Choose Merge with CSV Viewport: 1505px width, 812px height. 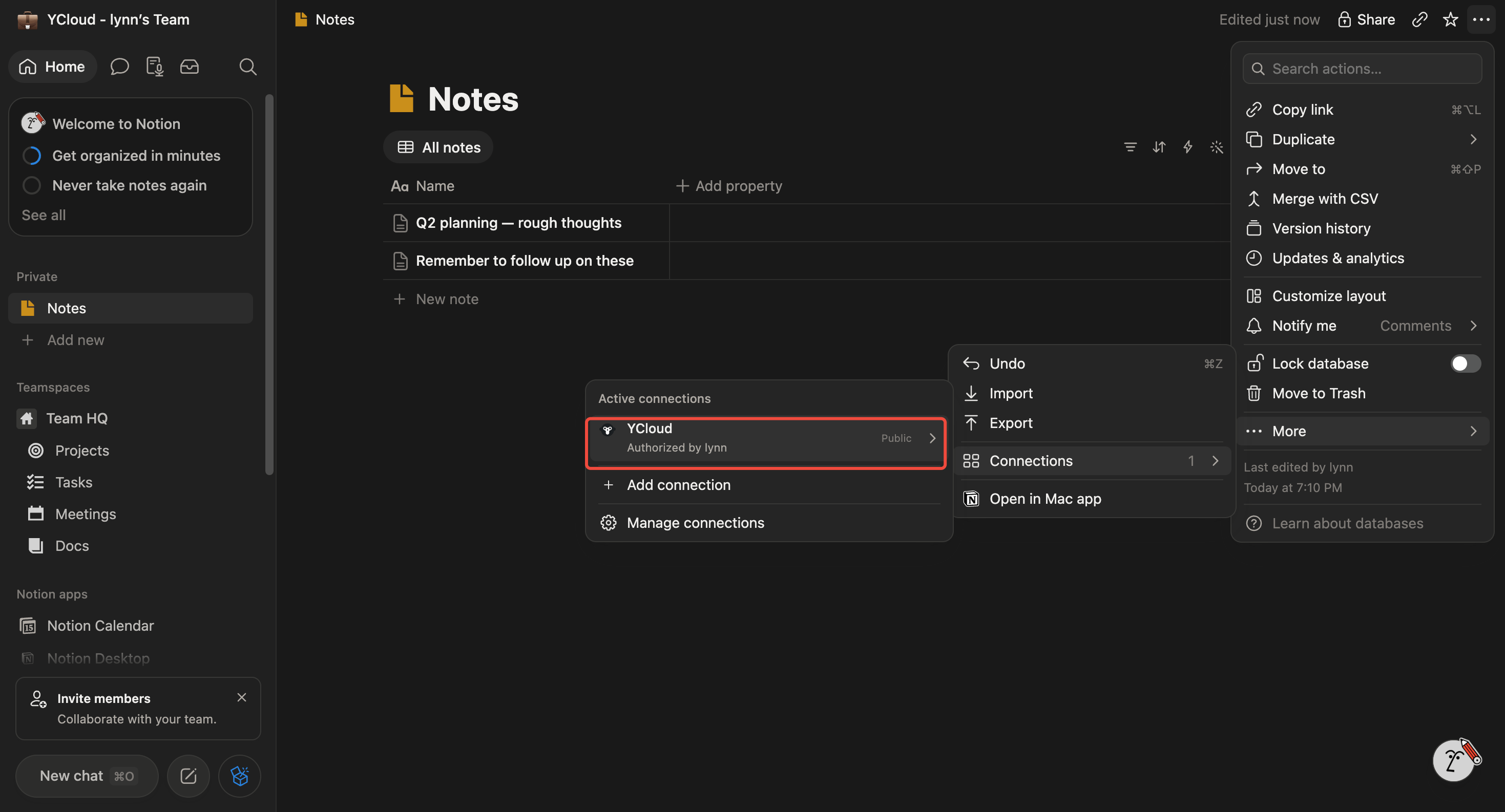pyautogui.click(x=1362, y=199)
